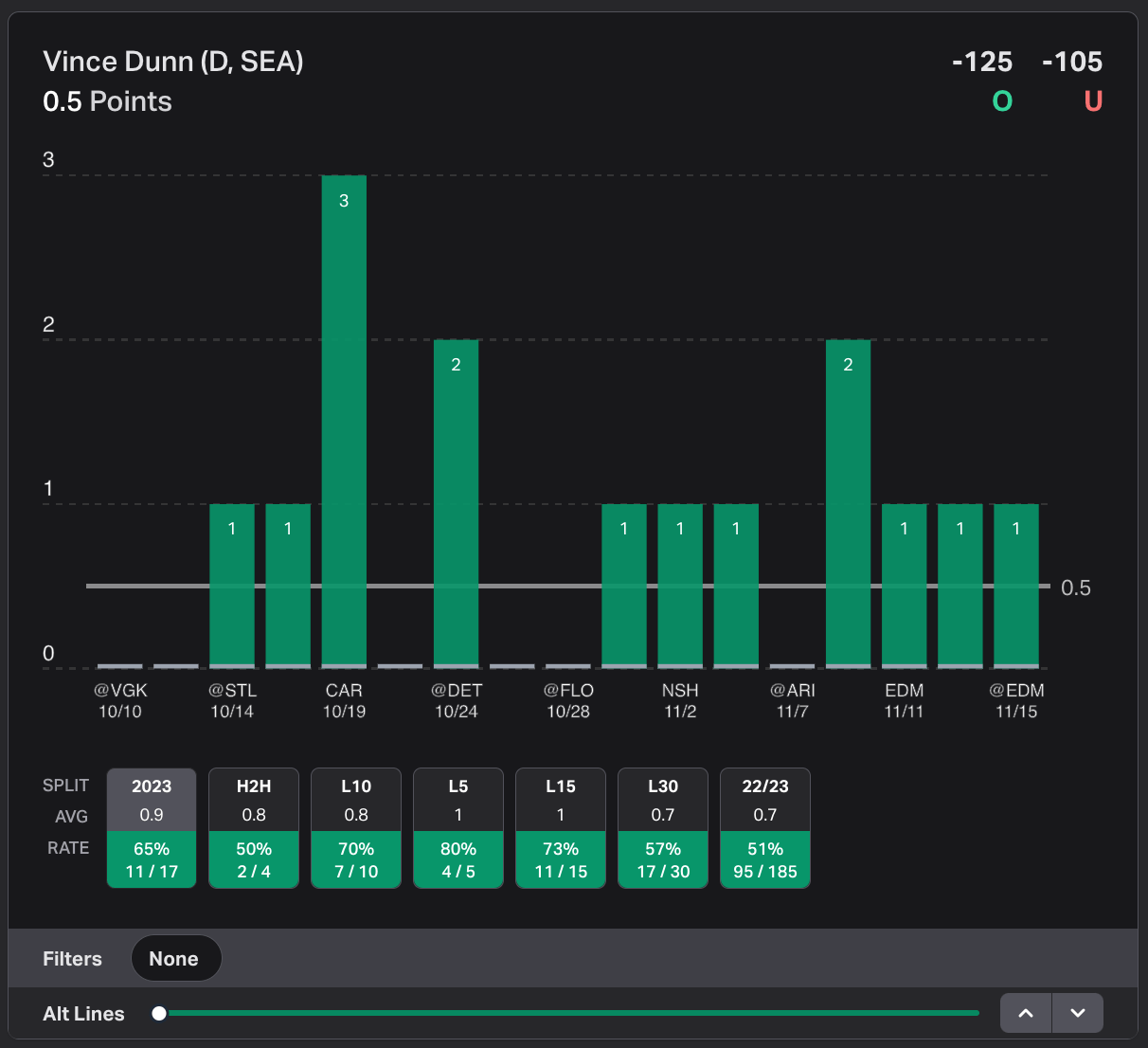This screenshot has width=1148, height=1048.
Task: Select the green O over indicator
Action: point(1002,101)
